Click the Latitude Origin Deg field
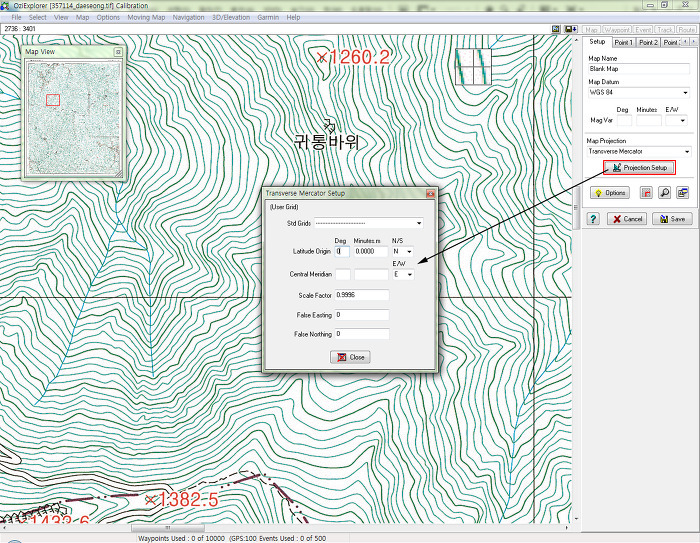The width and height of the screenshot is (700, 543). point(342,252)
